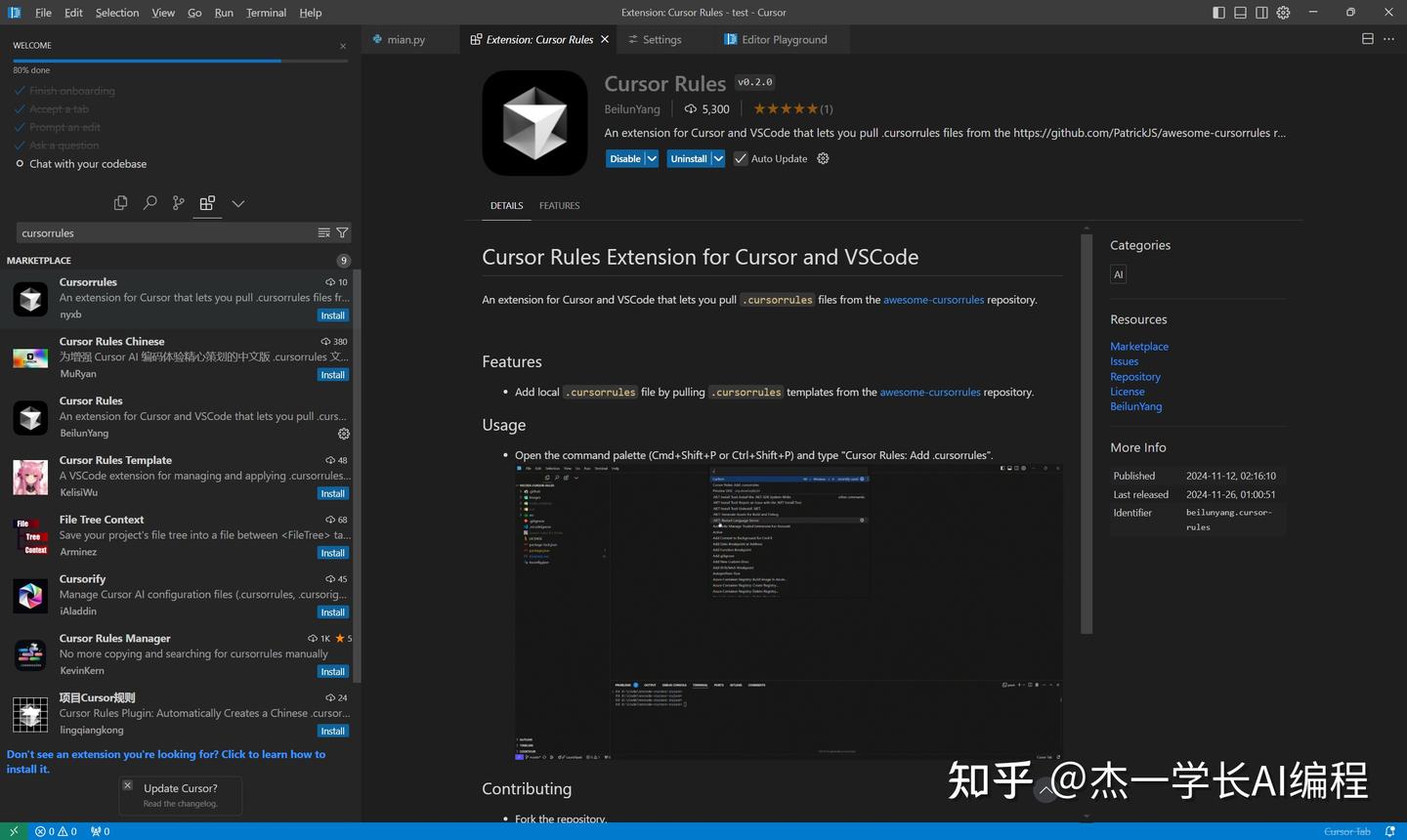Viewport: 1407px width, 840px height.
Task: Open the extensions filter funnel icon
Action: tap(342, 232)
